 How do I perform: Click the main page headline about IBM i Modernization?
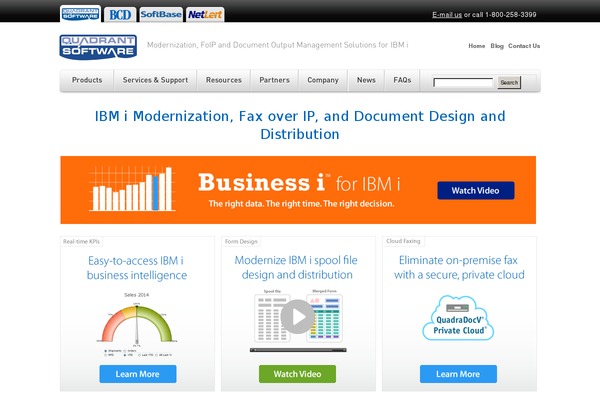click(300, 125)
